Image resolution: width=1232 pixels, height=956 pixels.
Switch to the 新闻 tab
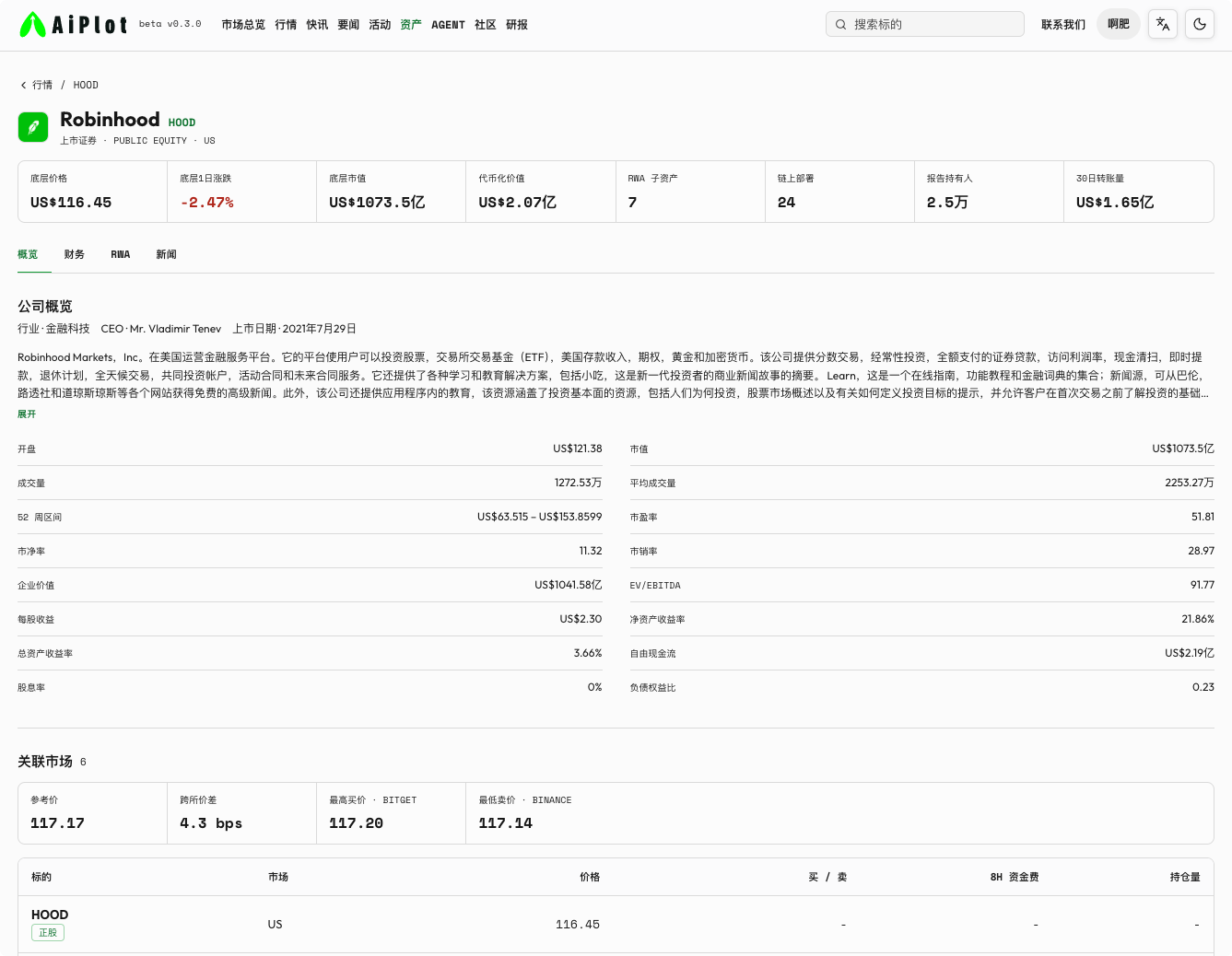(x=166, y=254)
